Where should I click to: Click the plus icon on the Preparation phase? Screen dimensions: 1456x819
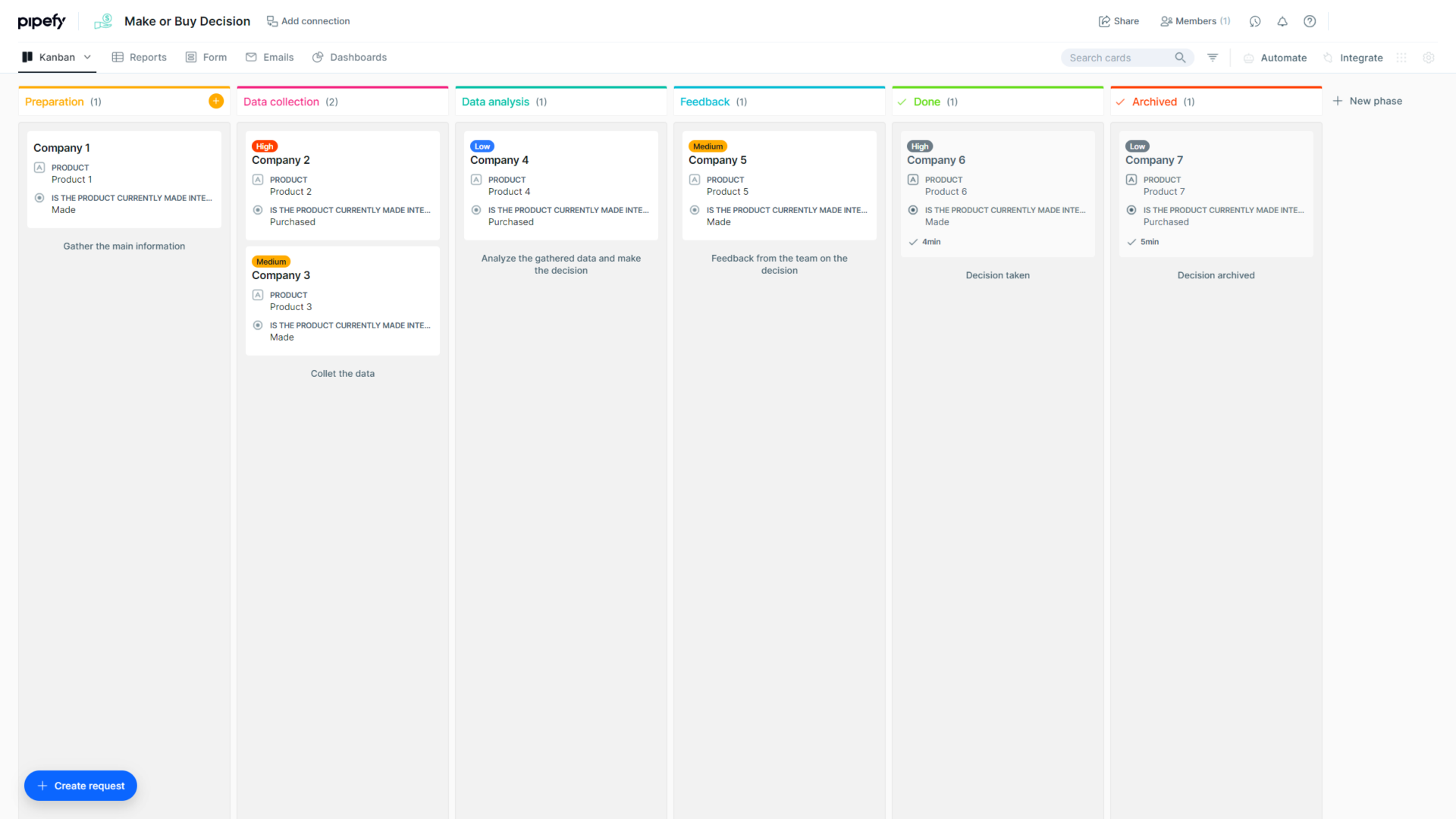[x=216, y=100]
